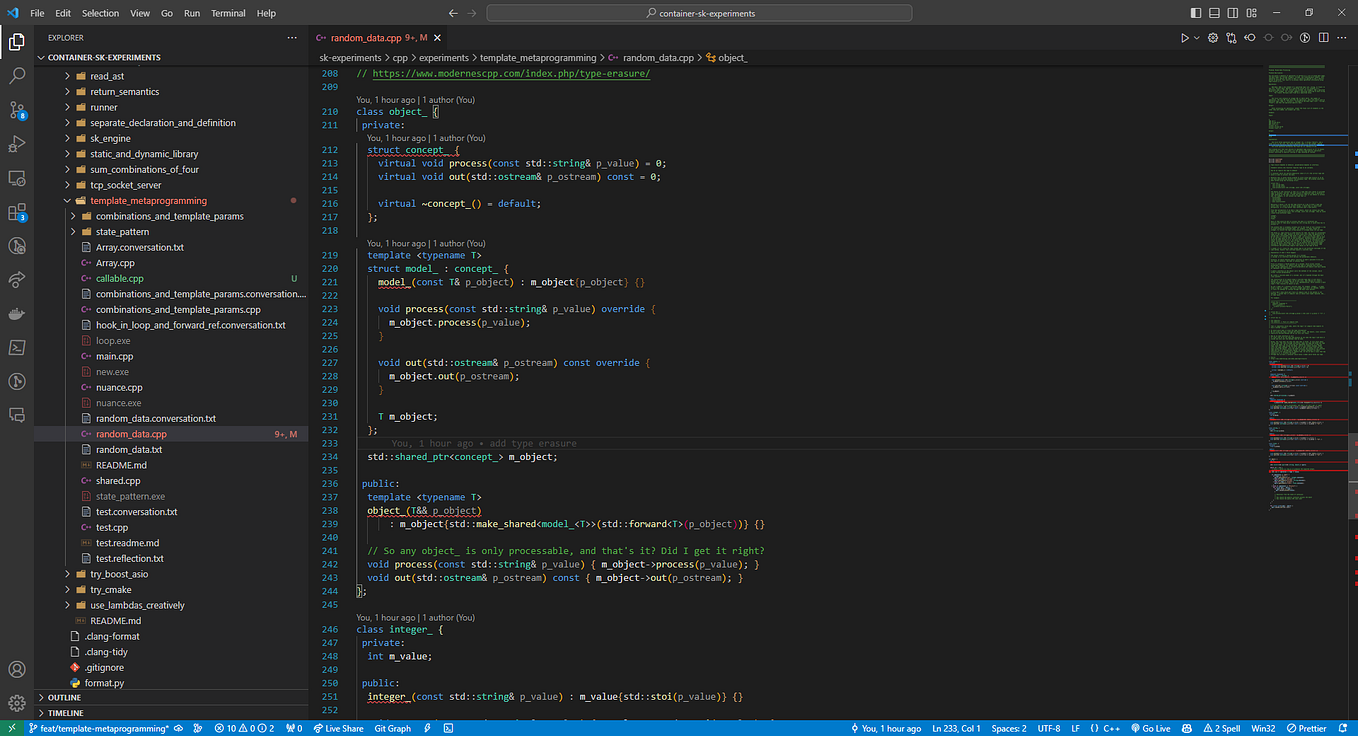This screenshot has width=1358, height=736.
Task: Select the Run and Debug icon
Action: point(17,145)
